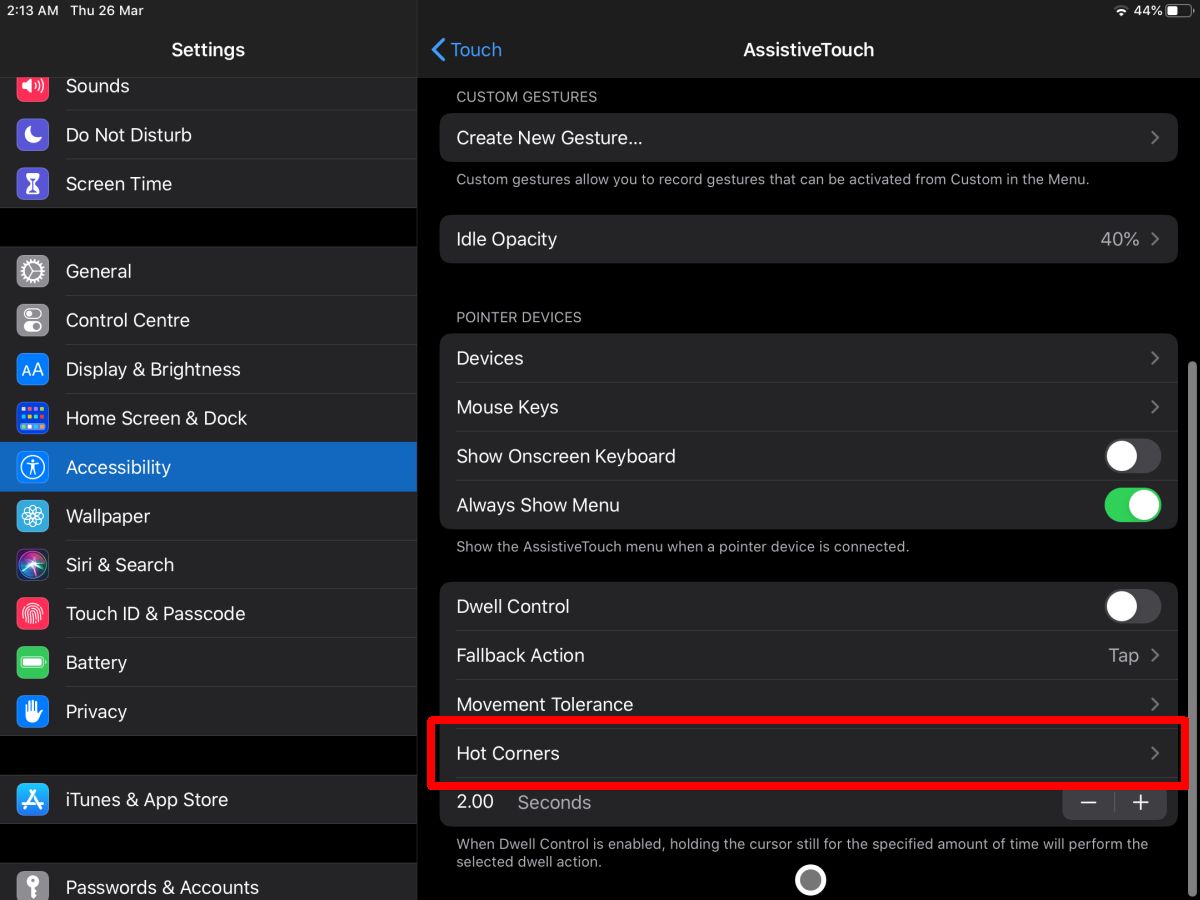Open Display & Brightness settings
The image size is (1200, 900).
tap(208, 369)
